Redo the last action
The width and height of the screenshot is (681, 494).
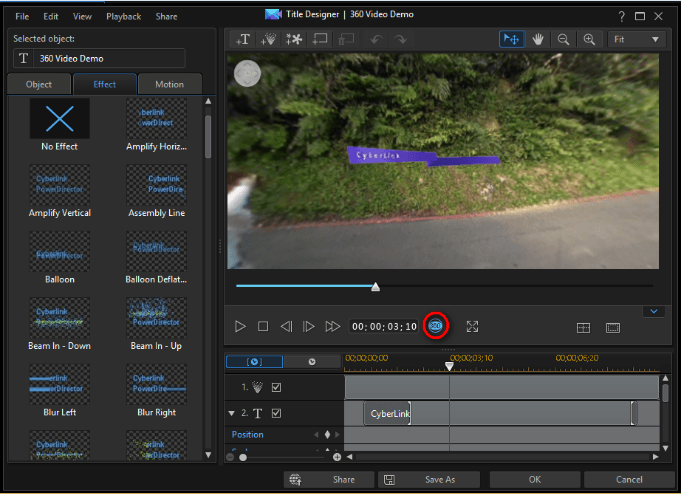pos(400,40)
